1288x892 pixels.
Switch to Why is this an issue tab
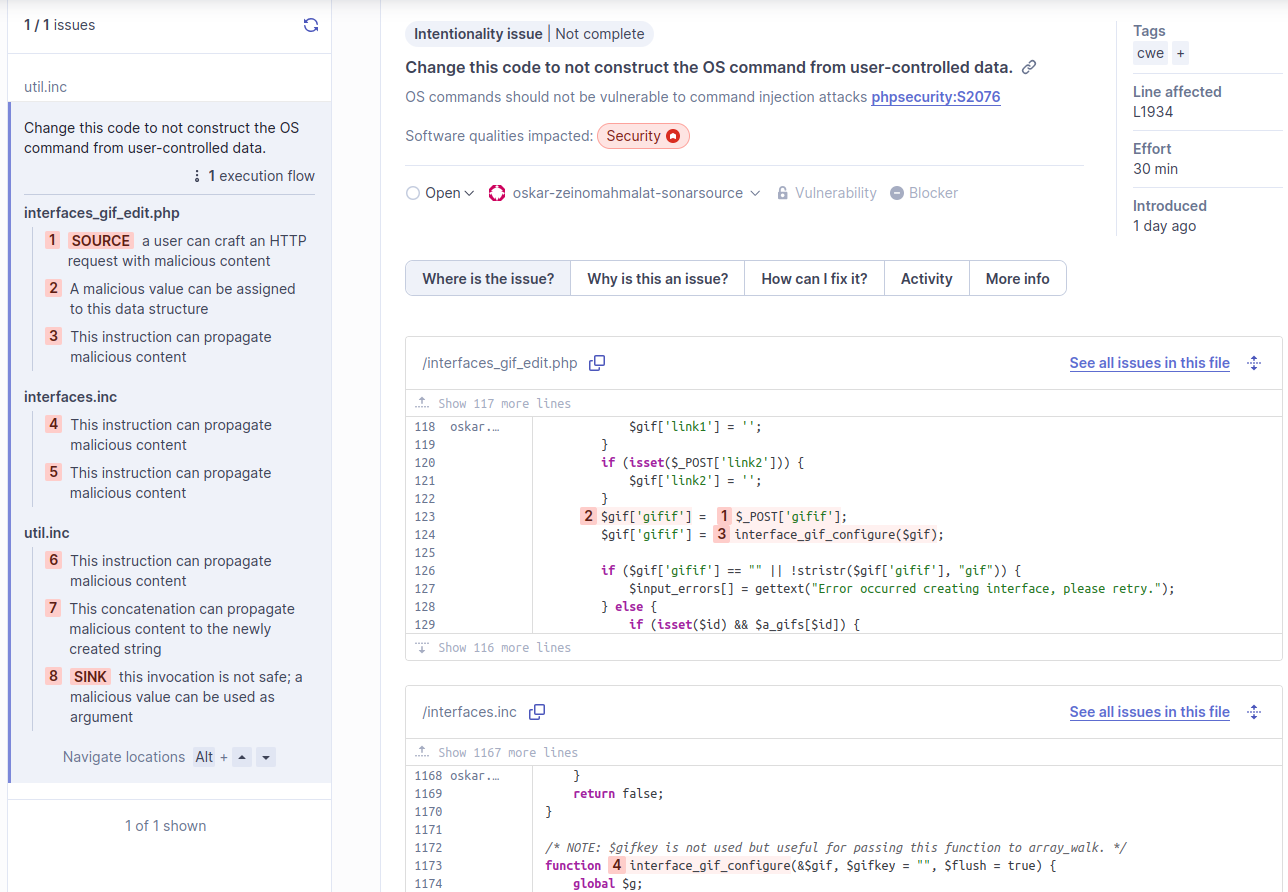pos(657,279)
